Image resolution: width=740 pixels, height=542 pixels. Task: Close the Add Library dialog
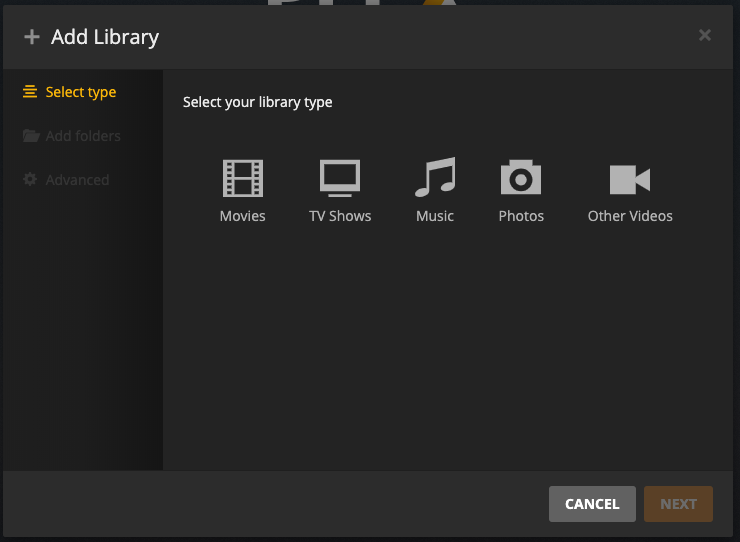(x=705, y=36)
